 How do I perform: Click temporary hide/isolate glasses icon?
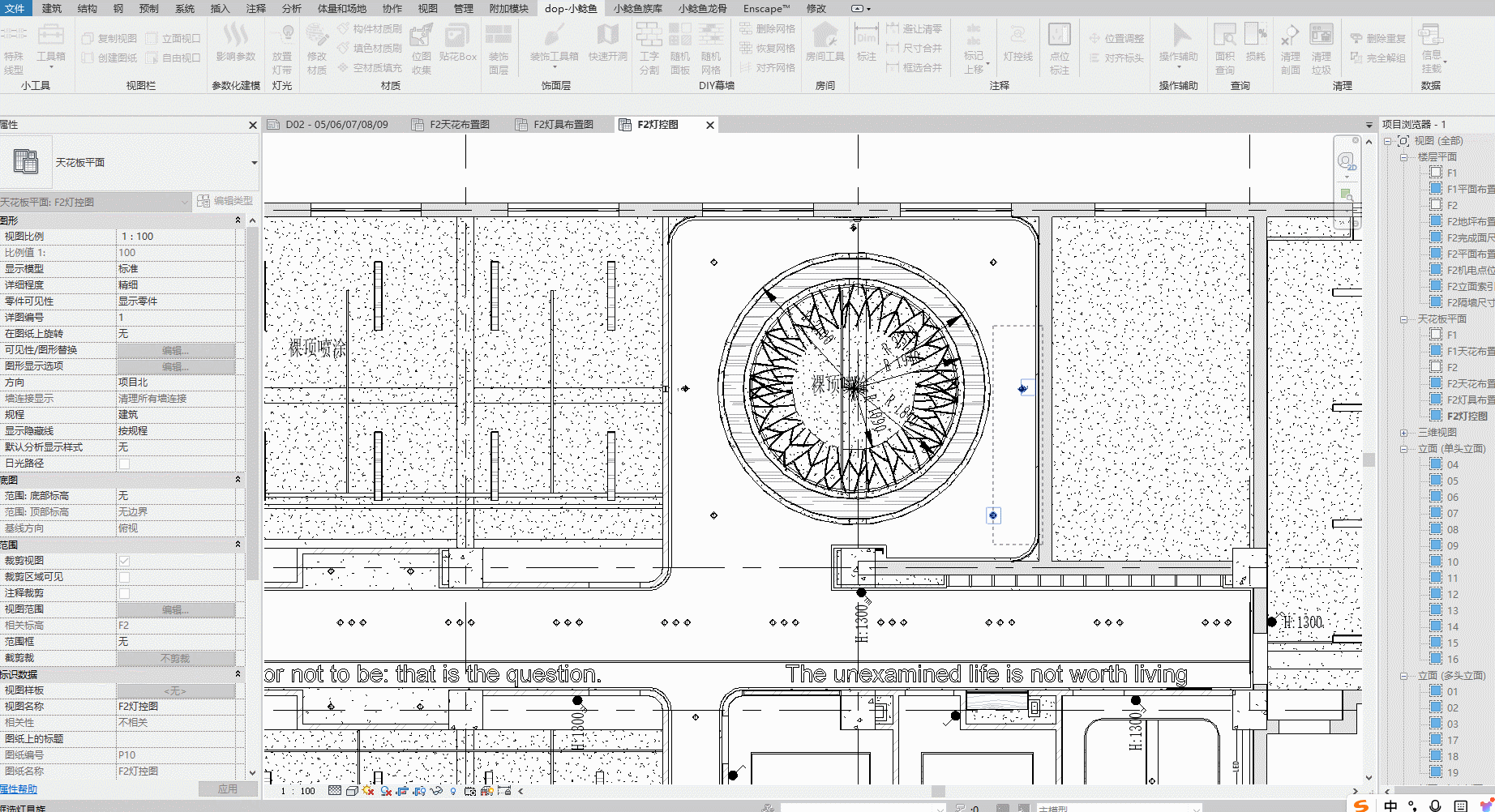(437, 791)
